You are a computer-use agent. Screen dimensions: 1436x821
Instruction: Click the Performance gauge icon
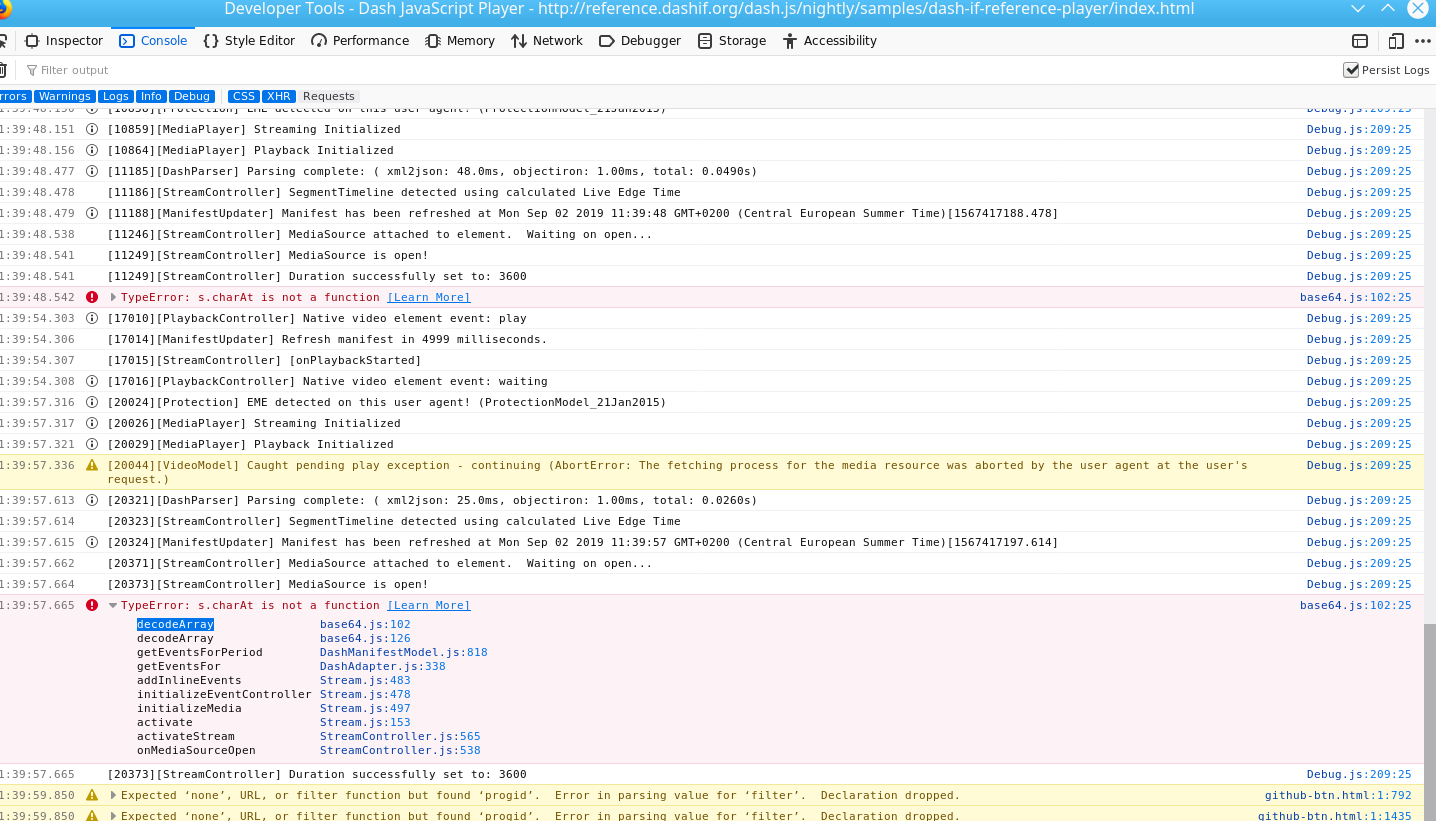tap(319, 41)
